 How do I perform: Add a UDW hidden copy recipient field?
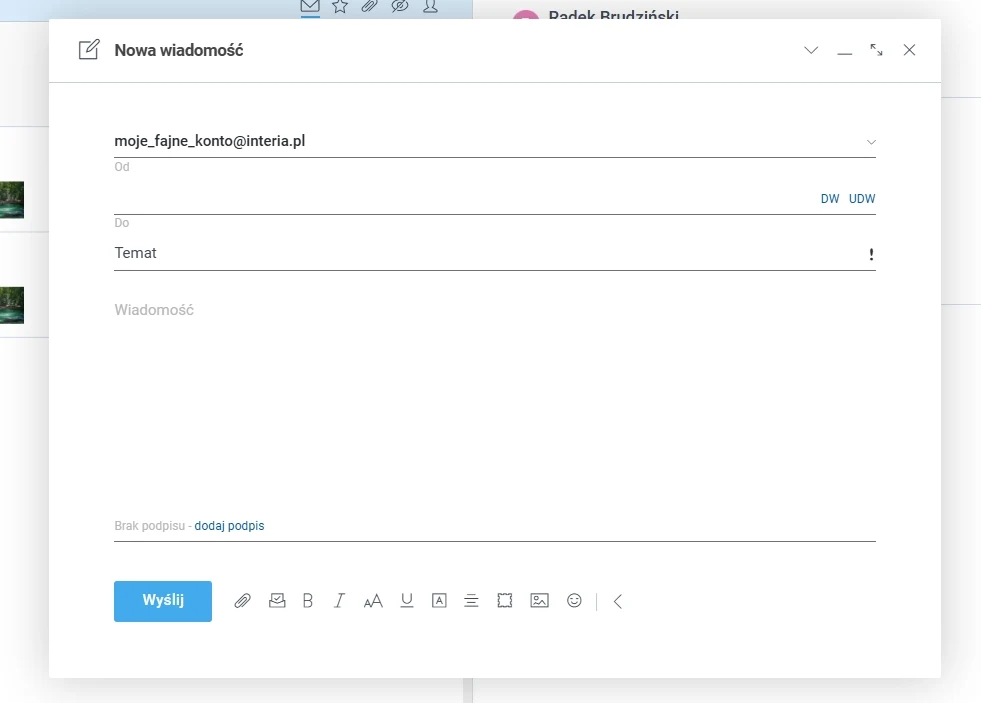[862, 199]
